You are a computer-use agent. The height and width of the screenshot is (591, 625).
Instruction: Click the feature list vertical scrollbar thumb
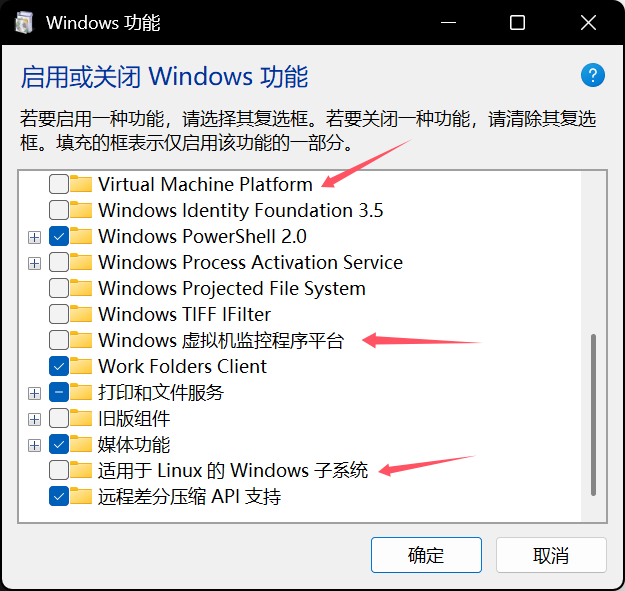tap(594, 415)
